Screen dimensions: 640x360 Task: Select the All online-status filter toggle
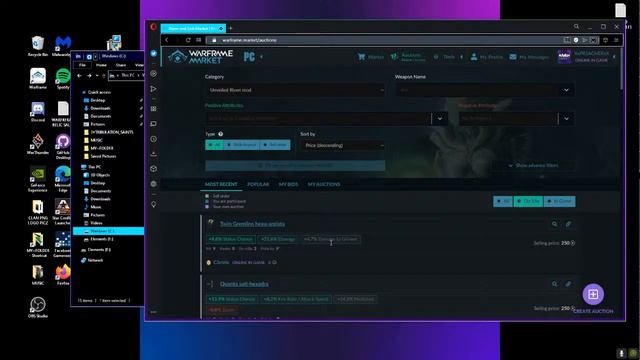[x=503, y=201]
